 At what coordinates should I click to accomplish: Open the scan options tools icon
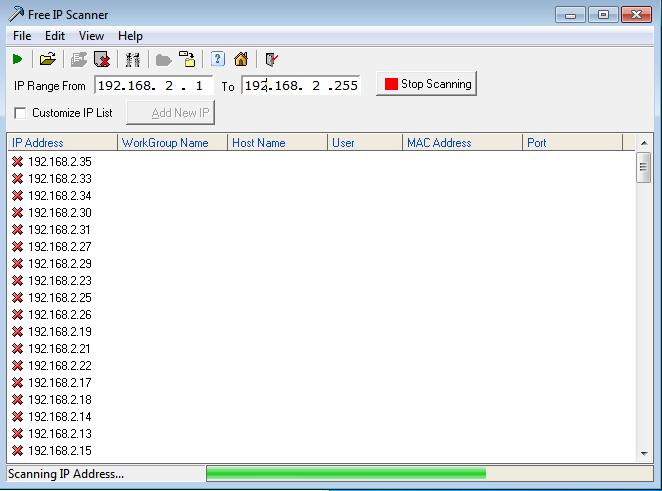click(x=133, y=60)
